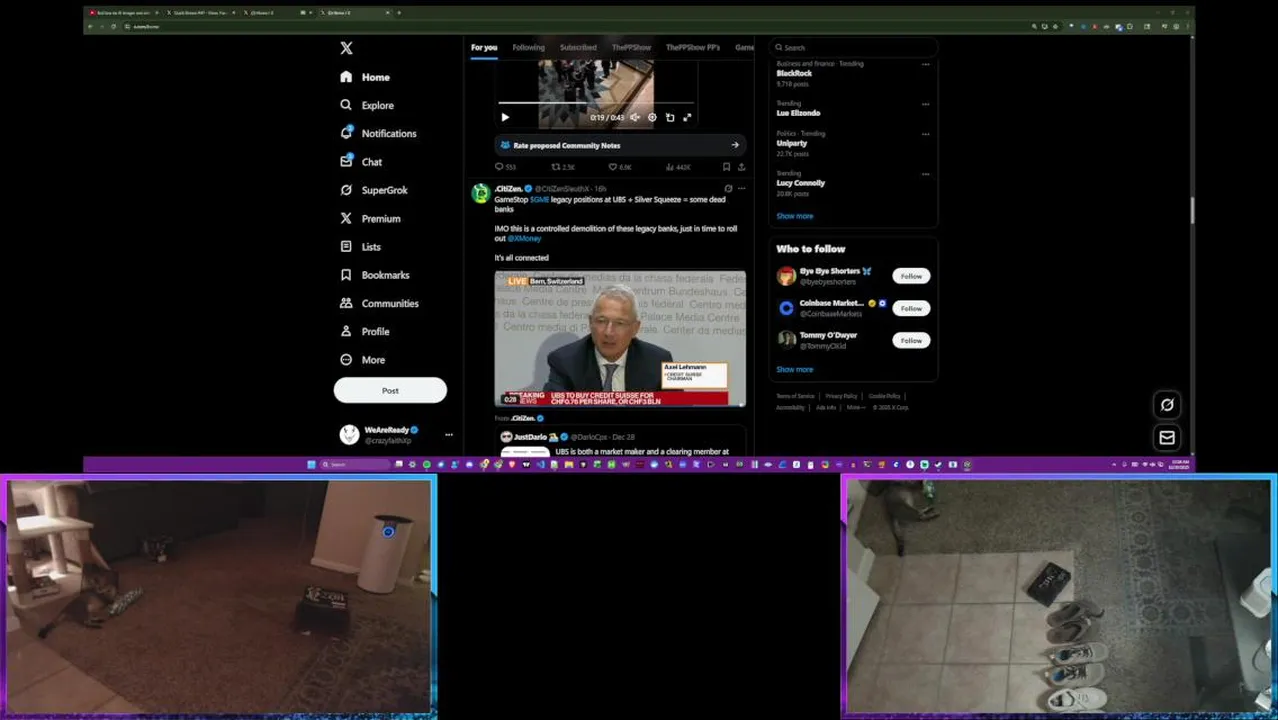
Task: Reply to the post with 553 comments
Action: pos(505,167)
